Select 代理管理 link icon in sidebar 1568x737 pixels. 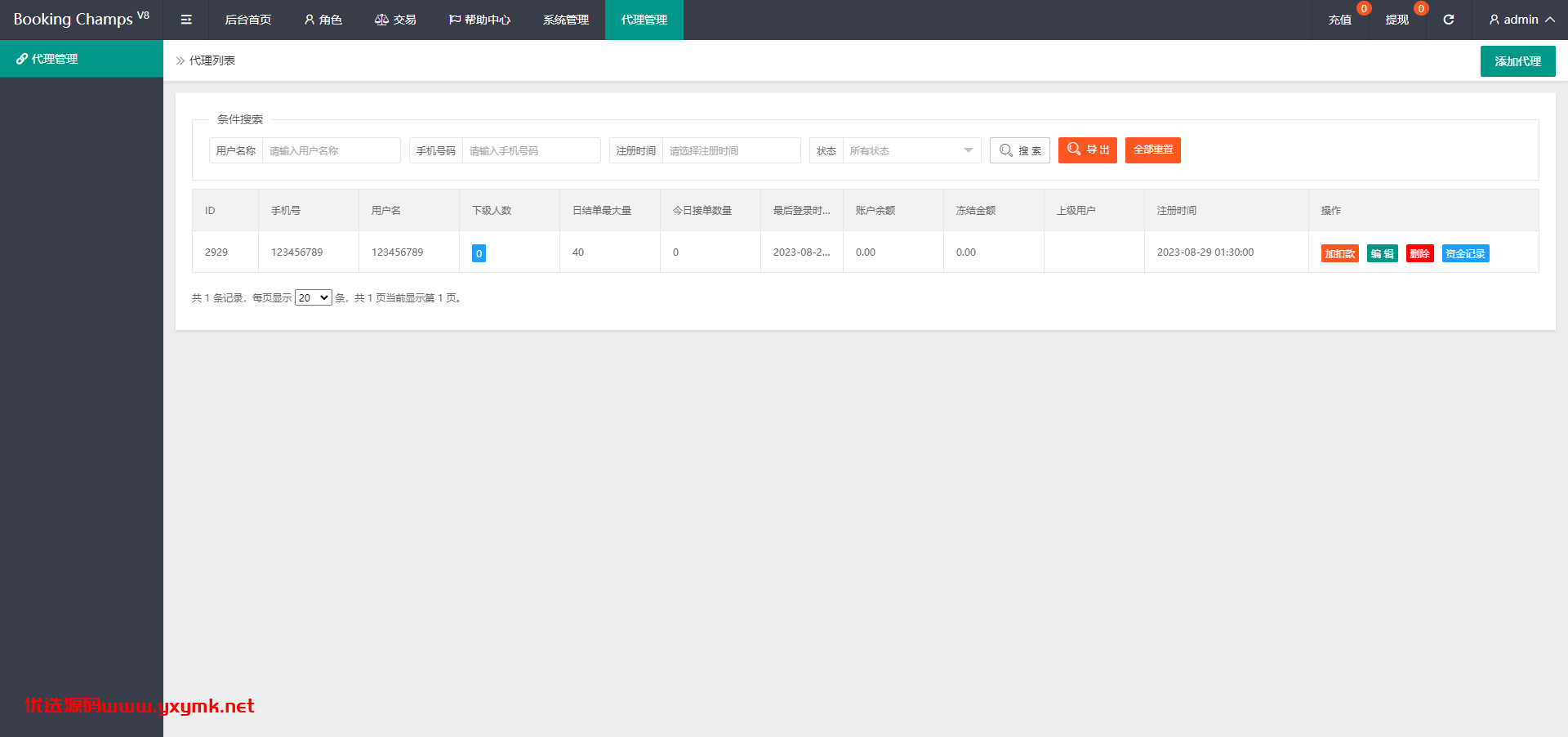22,59
